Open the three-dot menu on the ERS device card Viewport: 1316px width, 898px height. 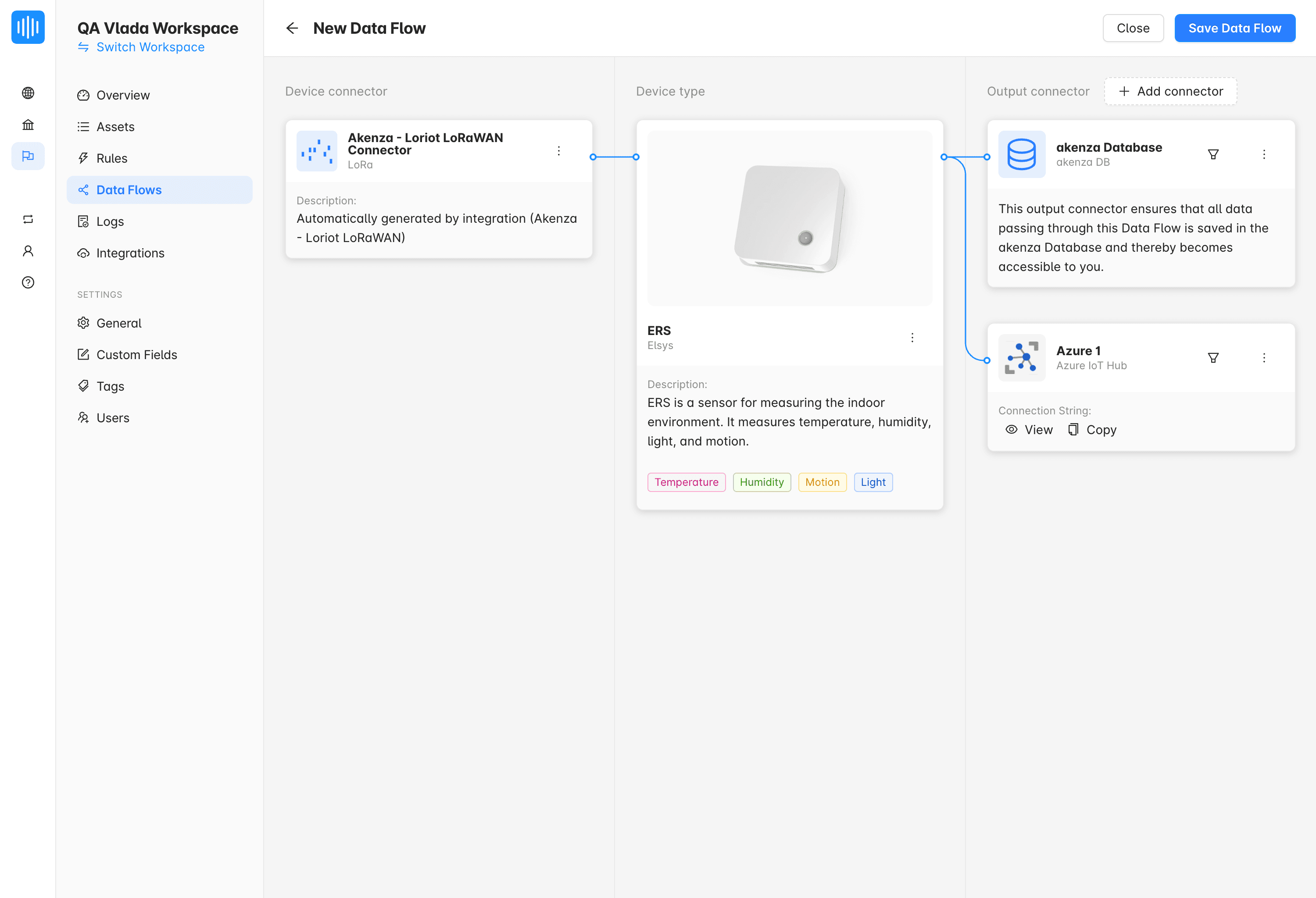pyautogui.click(x=912, y=337)
